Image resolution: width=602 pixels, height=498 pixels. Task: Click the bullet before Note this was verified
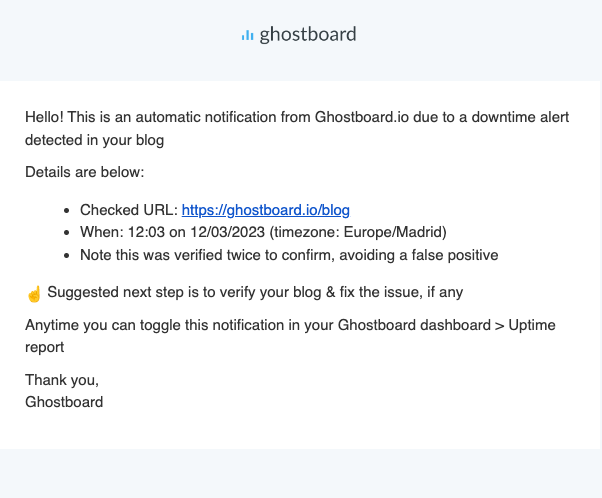(67, 255)
